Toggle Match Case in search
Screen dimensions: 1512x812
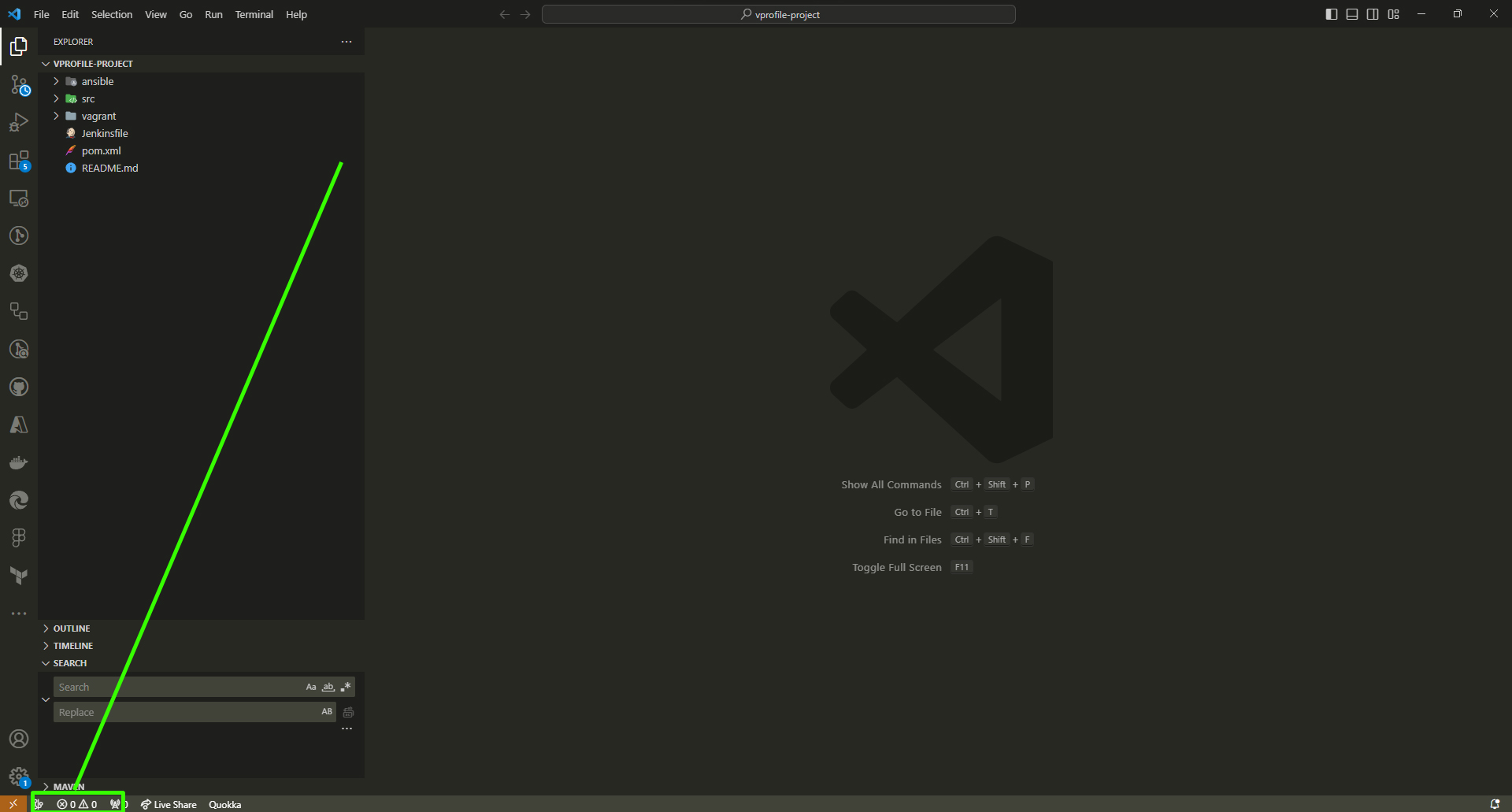click(311, 687)
